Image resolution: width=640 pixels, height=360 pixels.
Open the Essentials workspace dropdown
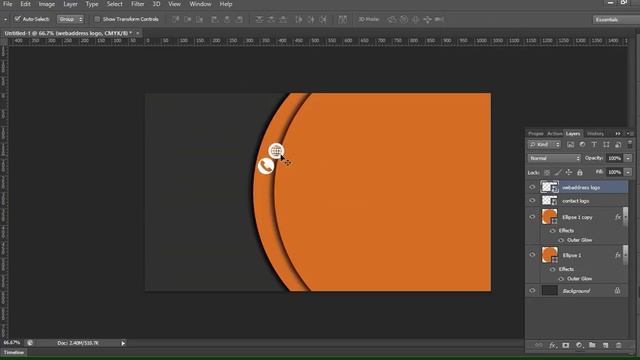(616, 20)
